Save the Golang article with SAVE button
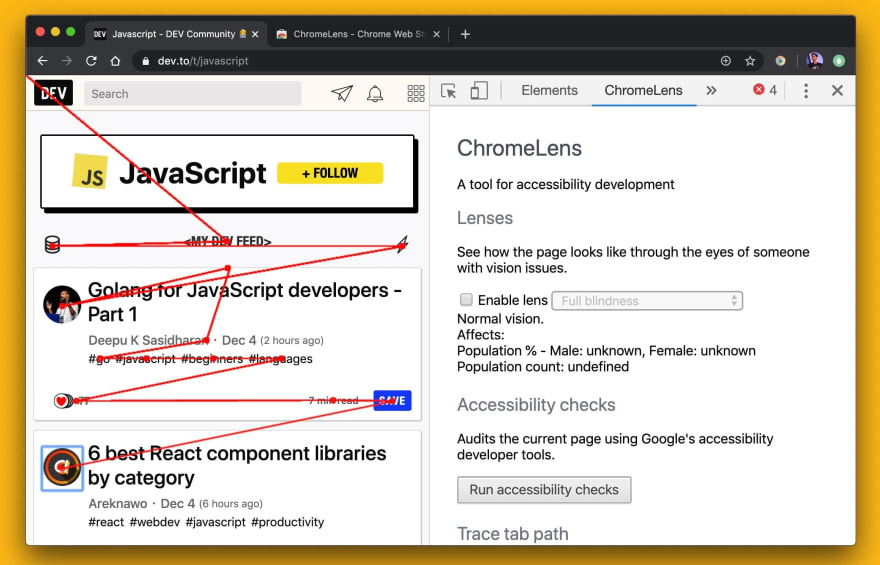880x565 pixels. tap(392, 401)
